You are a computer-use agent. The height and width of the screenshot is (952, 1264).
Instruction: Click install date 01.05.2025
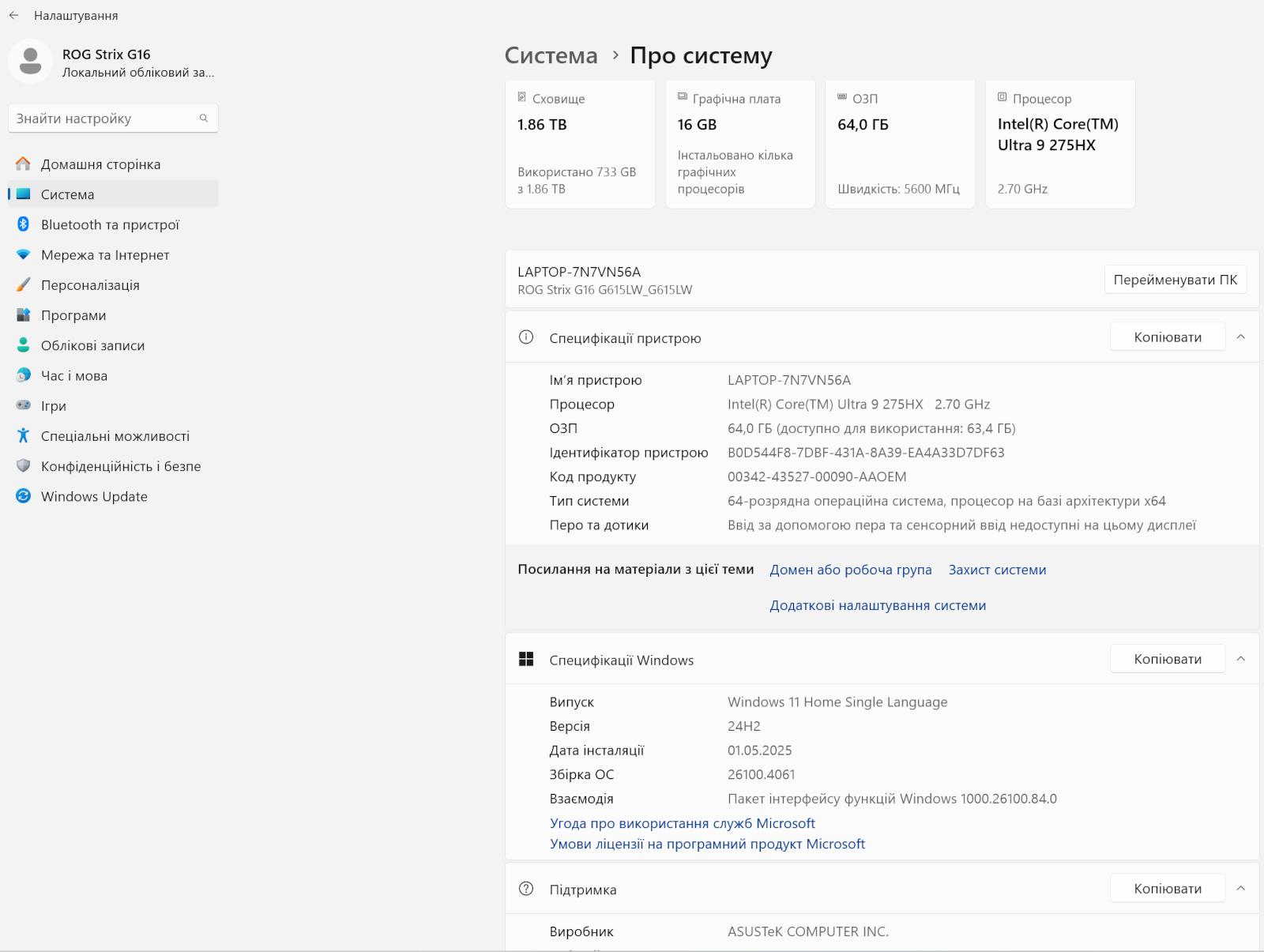point(760,751)
